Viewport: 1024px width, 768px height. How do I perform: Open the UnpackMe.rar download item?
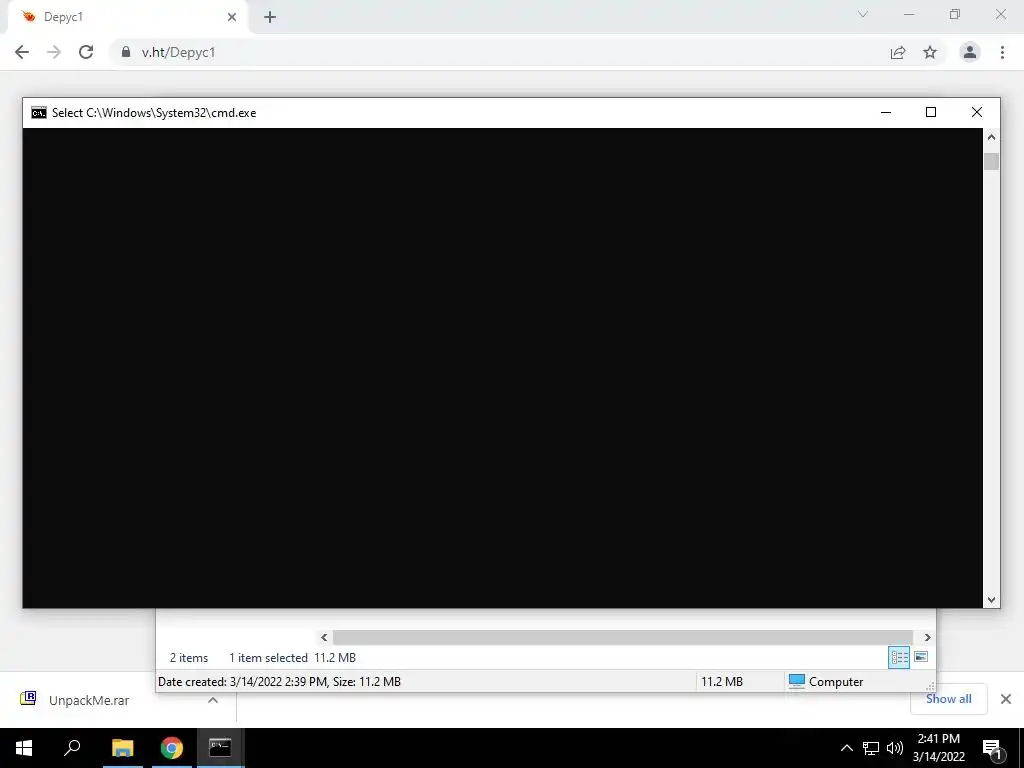(x=89, y=700)
